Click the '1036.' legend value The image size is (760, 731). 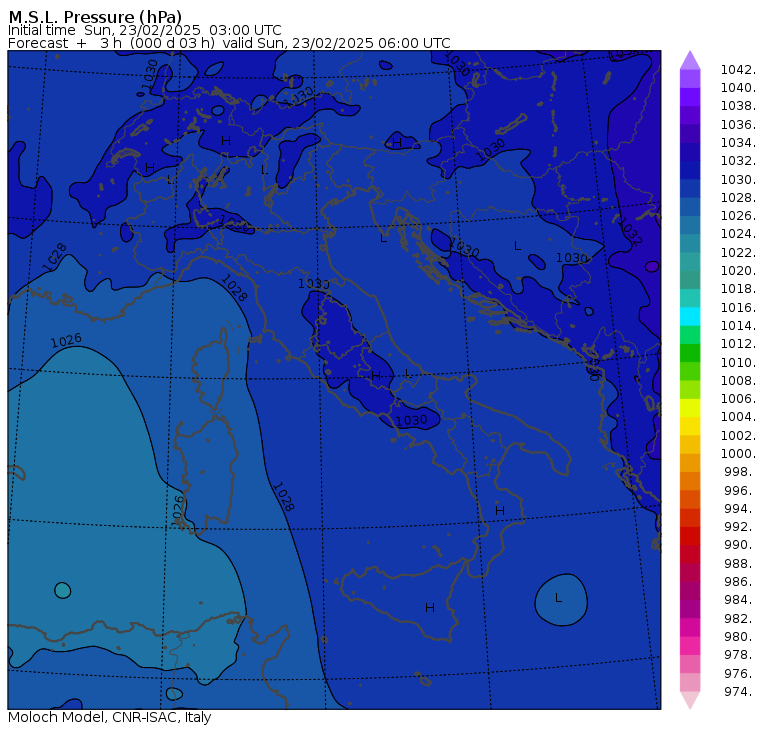(x=738, y=125)
